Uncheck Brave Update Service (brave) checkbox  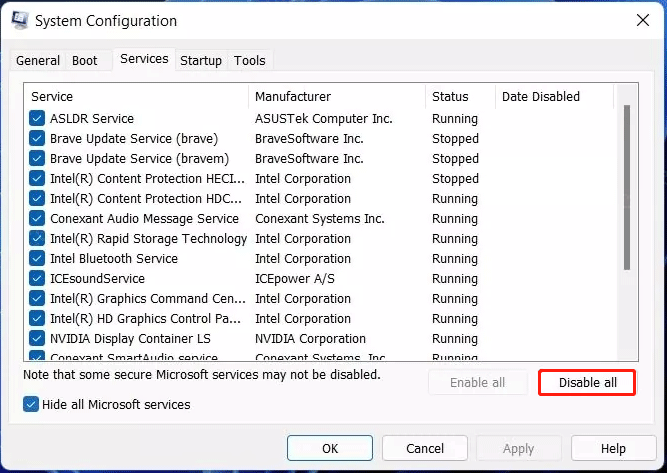click(37, 138)
